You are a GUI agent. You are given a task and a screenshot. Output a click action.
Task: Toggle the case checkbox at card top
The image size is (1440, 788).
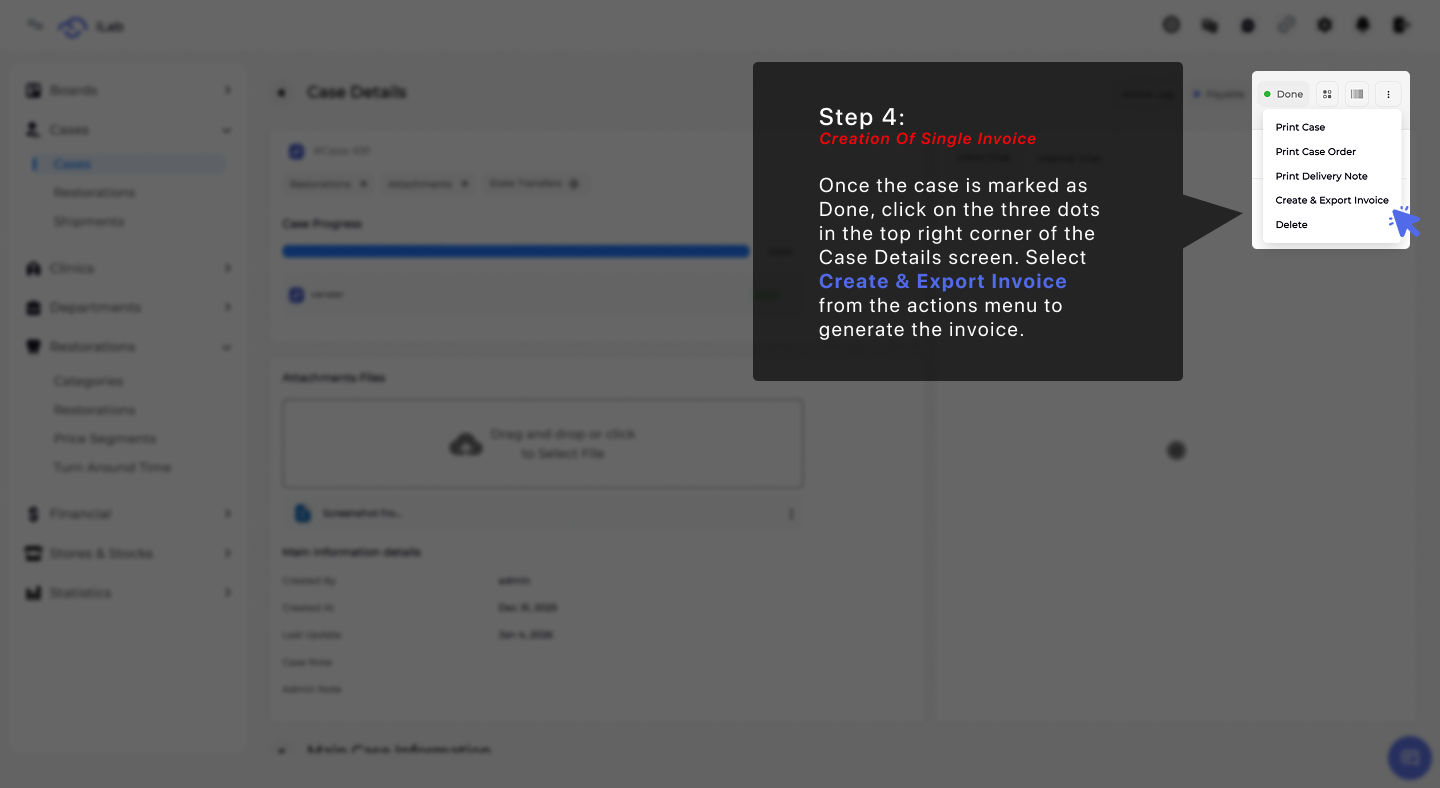(x=296, y=152)
